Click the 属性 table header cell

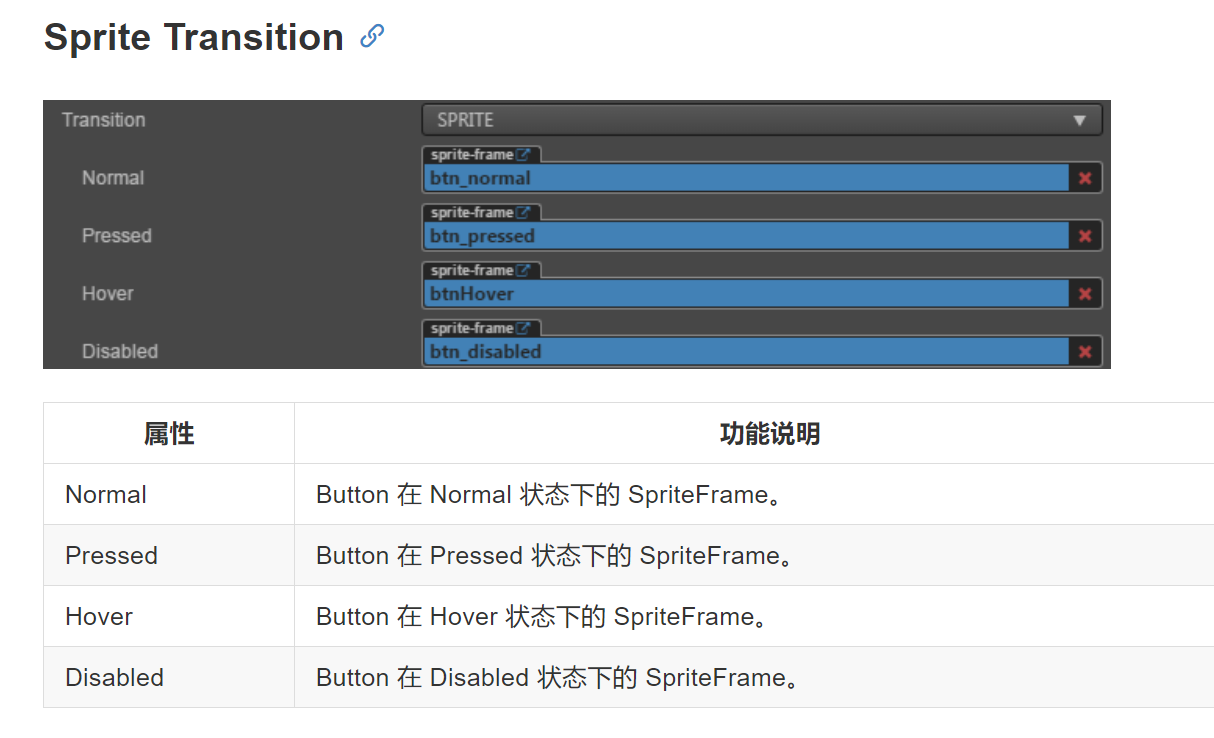click(168, 433)
